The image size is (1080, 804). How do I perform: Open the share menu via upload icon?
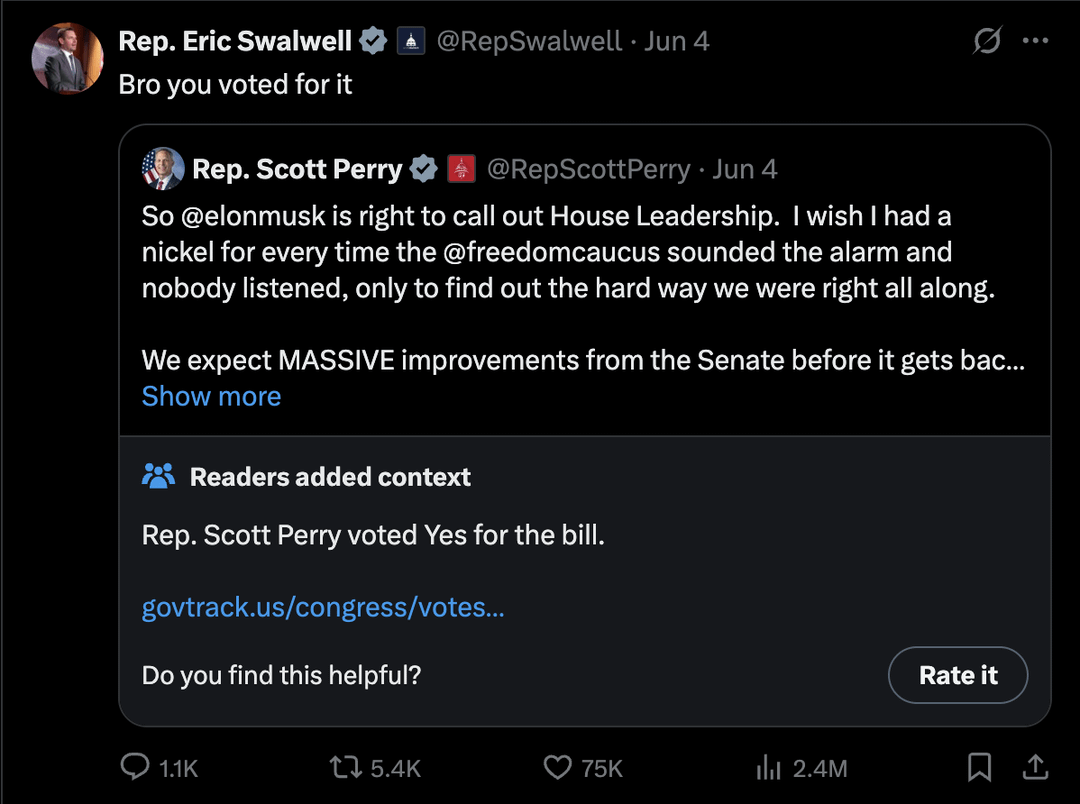point(1036,768)
